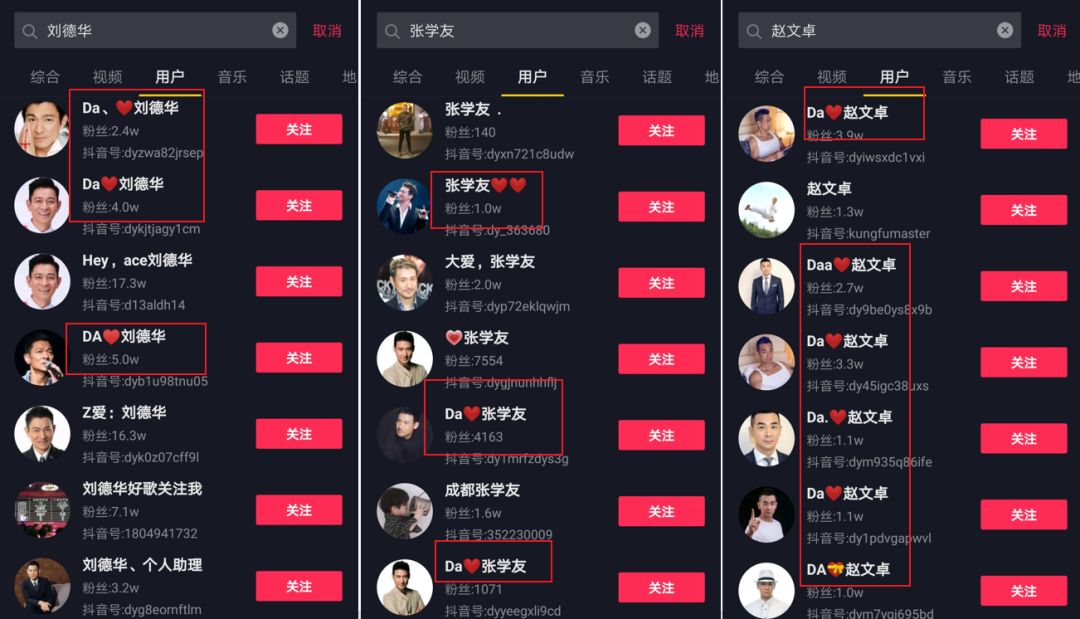Follow 刘德华好歌关注我 account
This screenshot has width=1080, height=619.
pos(299,510)
